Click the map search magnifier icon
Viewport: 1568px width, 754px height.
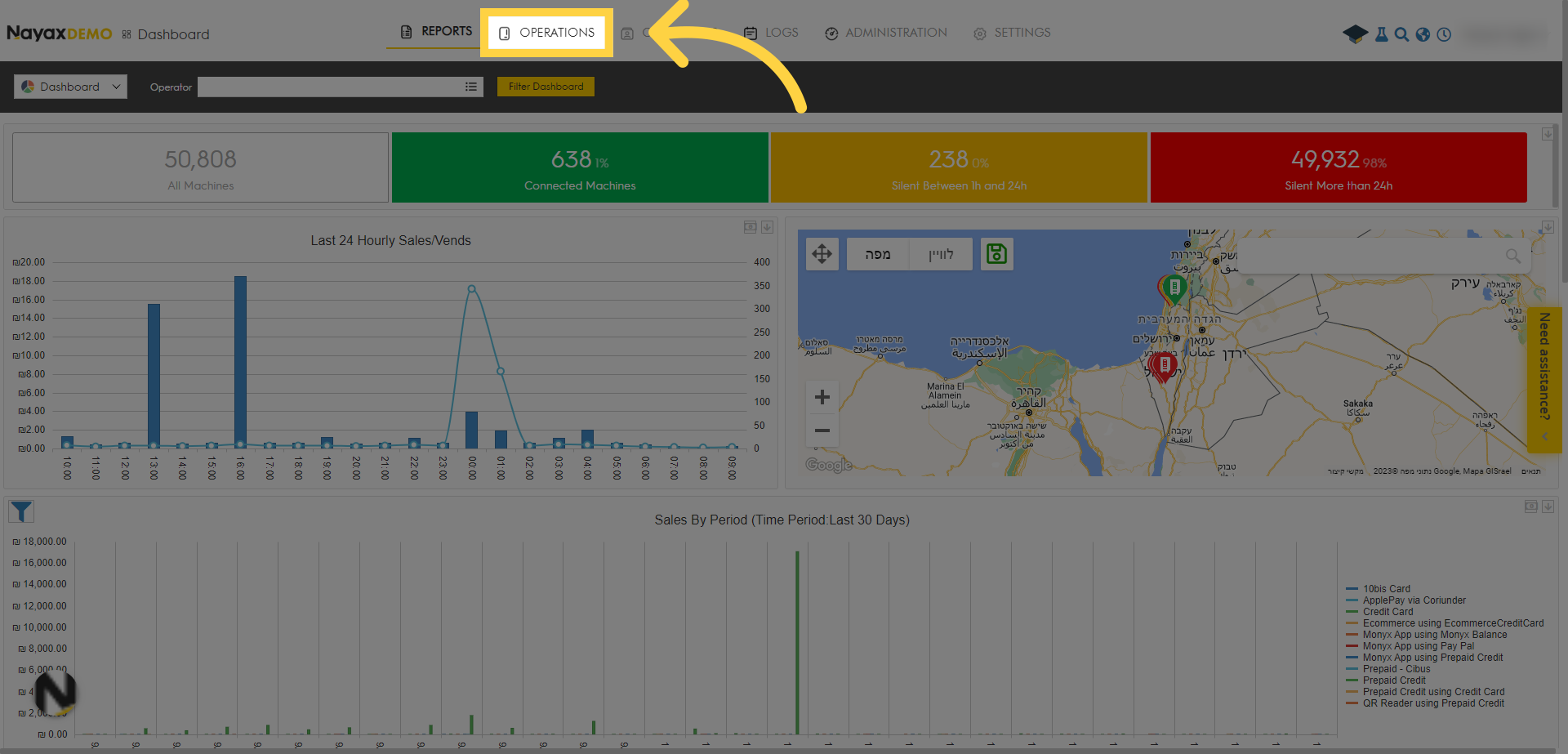tap(1513, 256)
